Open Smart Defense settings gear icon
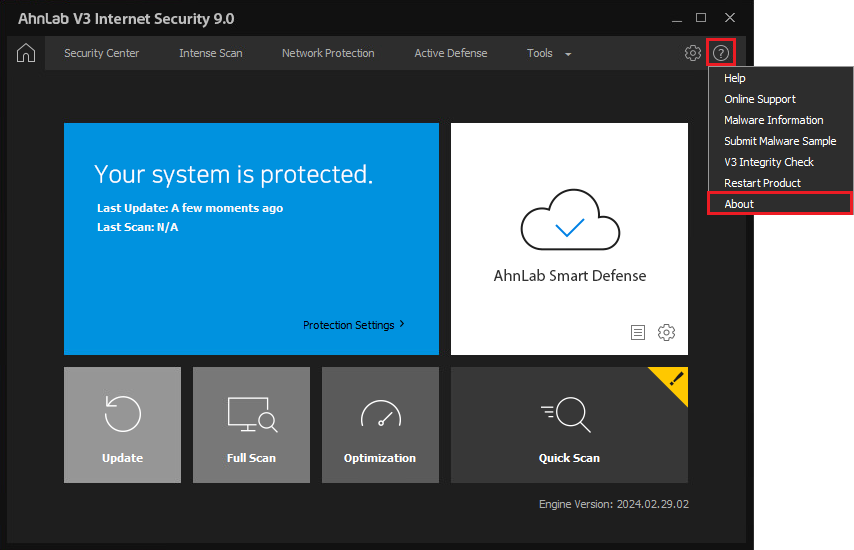 coord(666,332)
